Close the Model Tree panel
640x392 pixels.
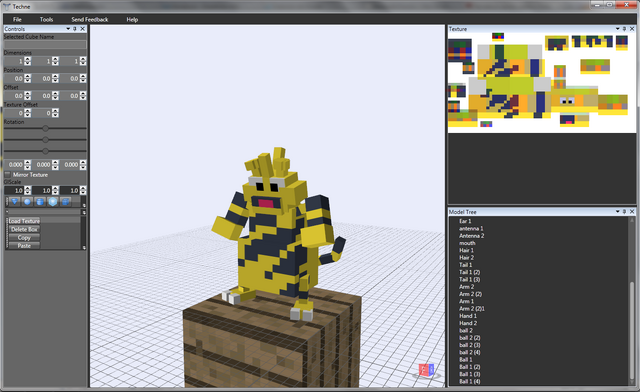[632, 212]
